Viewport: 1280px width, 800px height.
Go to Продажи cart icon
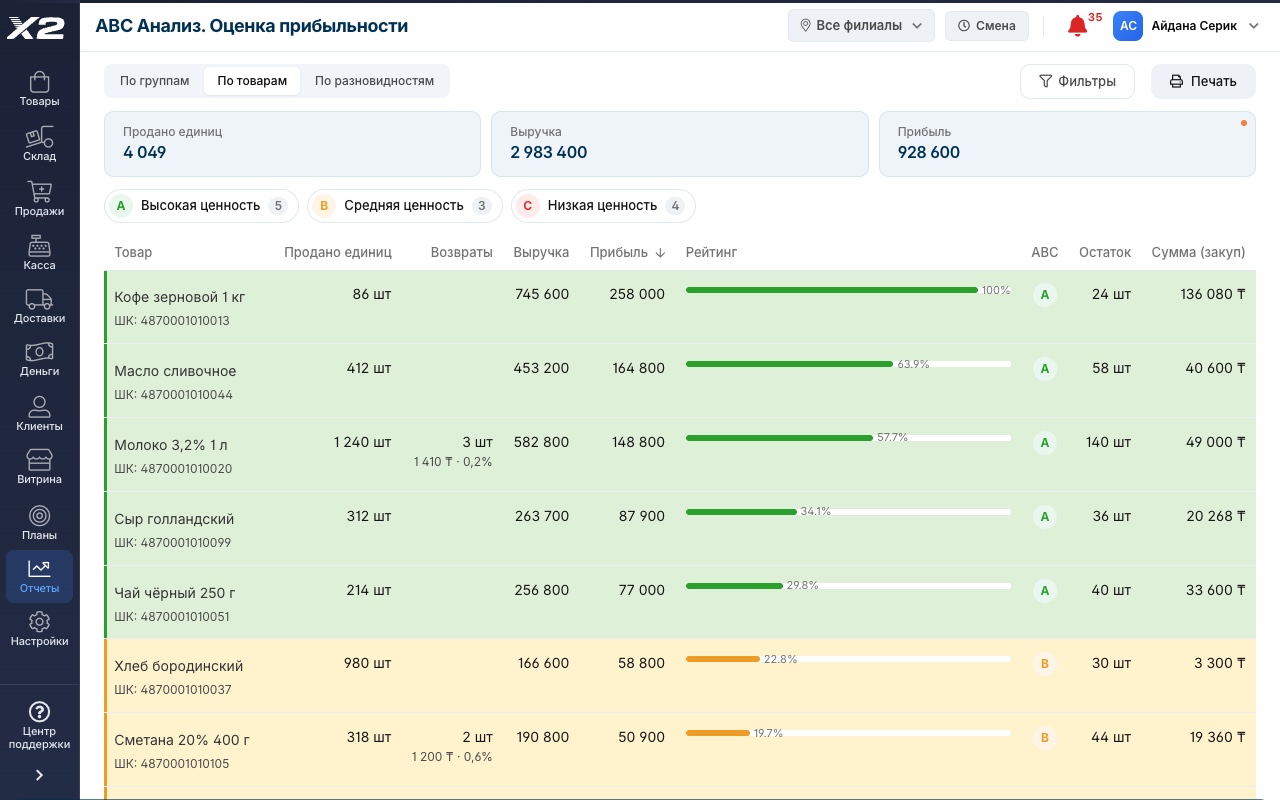click(39, 199)
